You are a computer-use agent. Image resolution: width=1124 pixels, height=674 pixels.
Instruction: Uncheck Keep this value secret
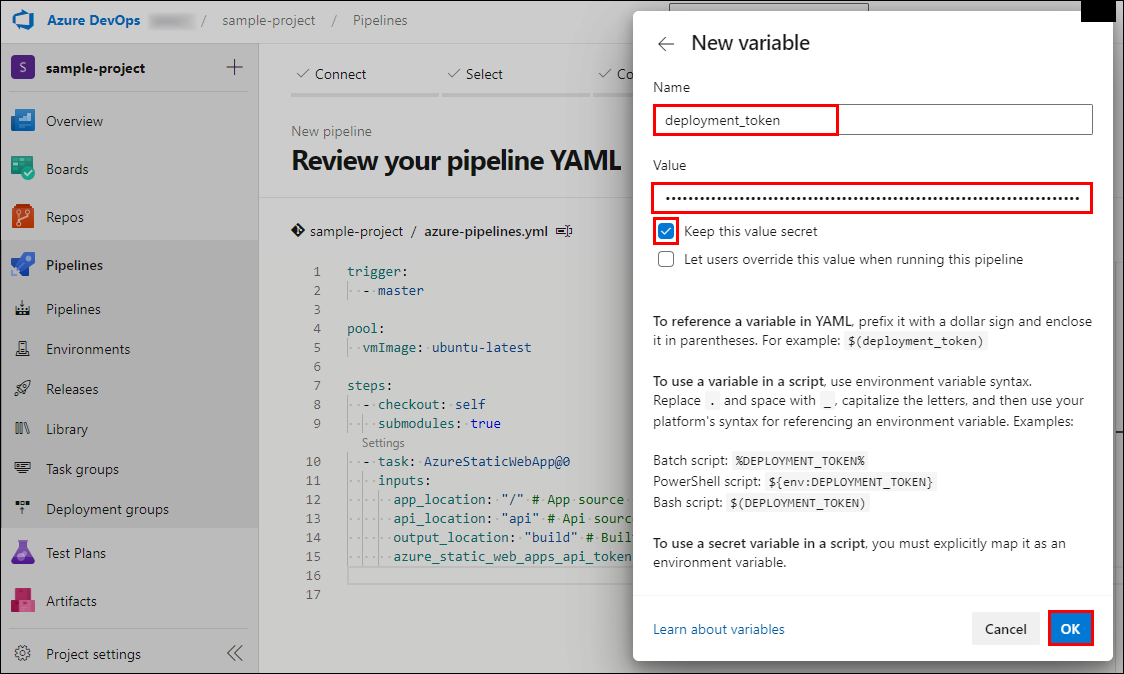pos(666,231)
